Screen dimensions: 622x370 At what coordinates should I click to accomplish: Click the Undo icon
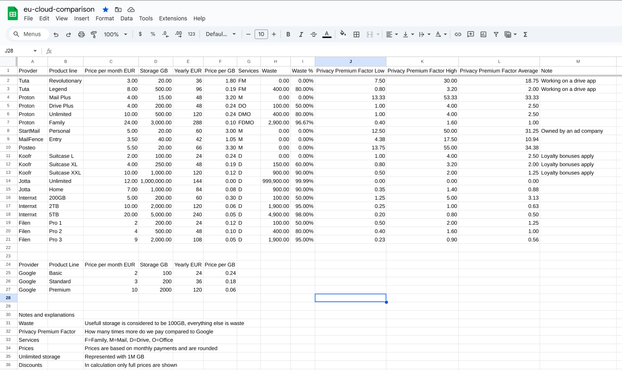tap(56, 35)
